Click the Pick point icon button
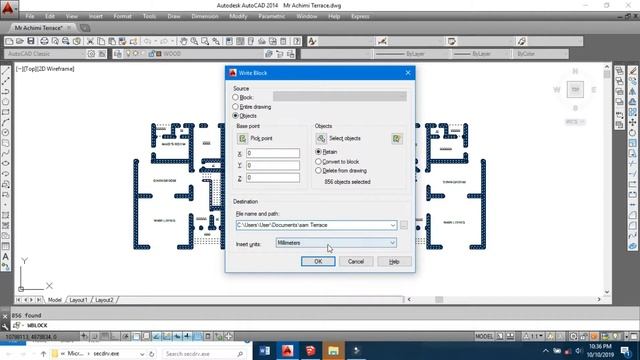The height and width of the screenshot is (360, 640). [x=242, y=138]
